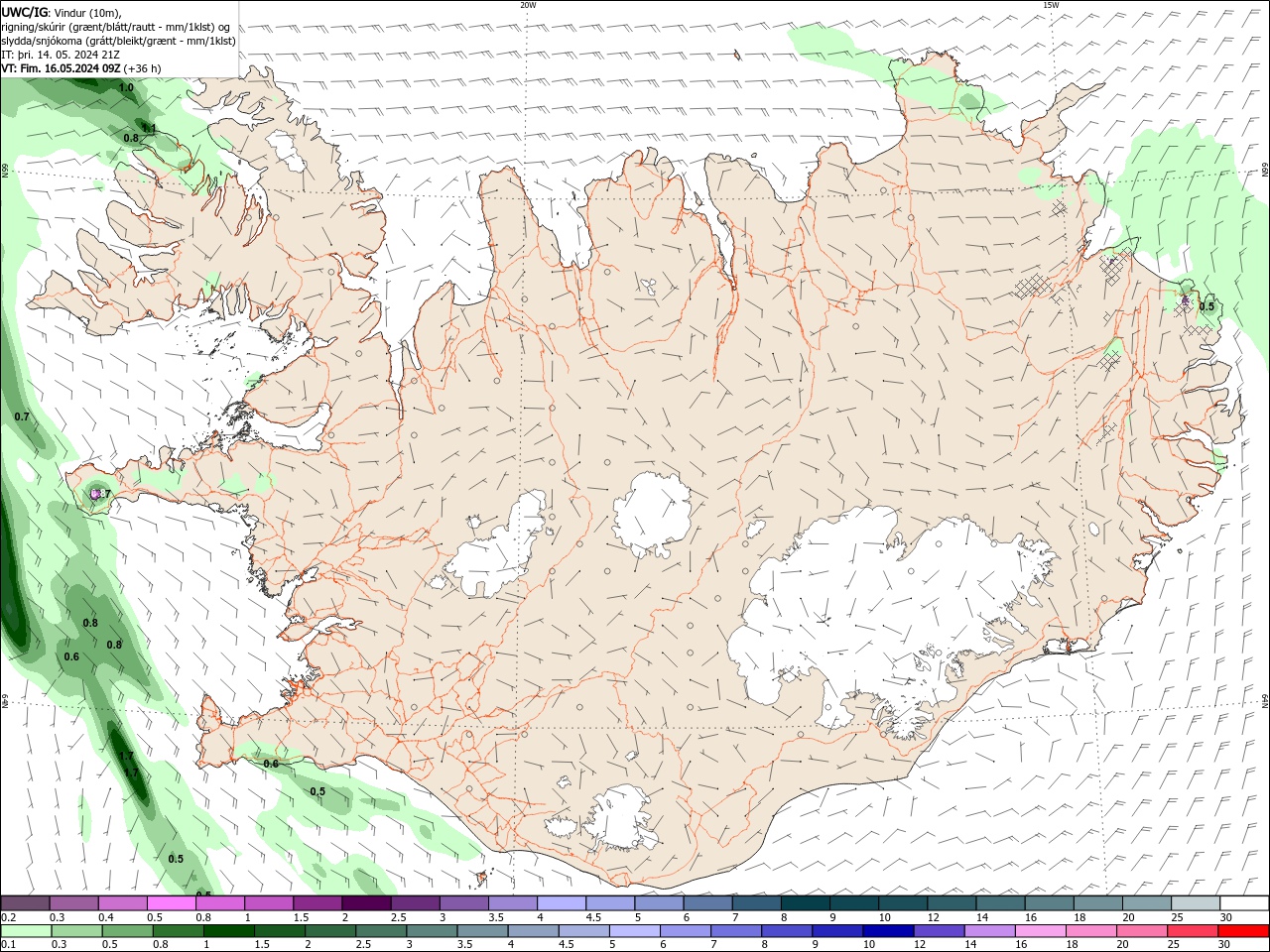Click the darkest green 1–1.5 rain legend swatch
This screenshot has width=1270, height=952.
coord(228,931)
